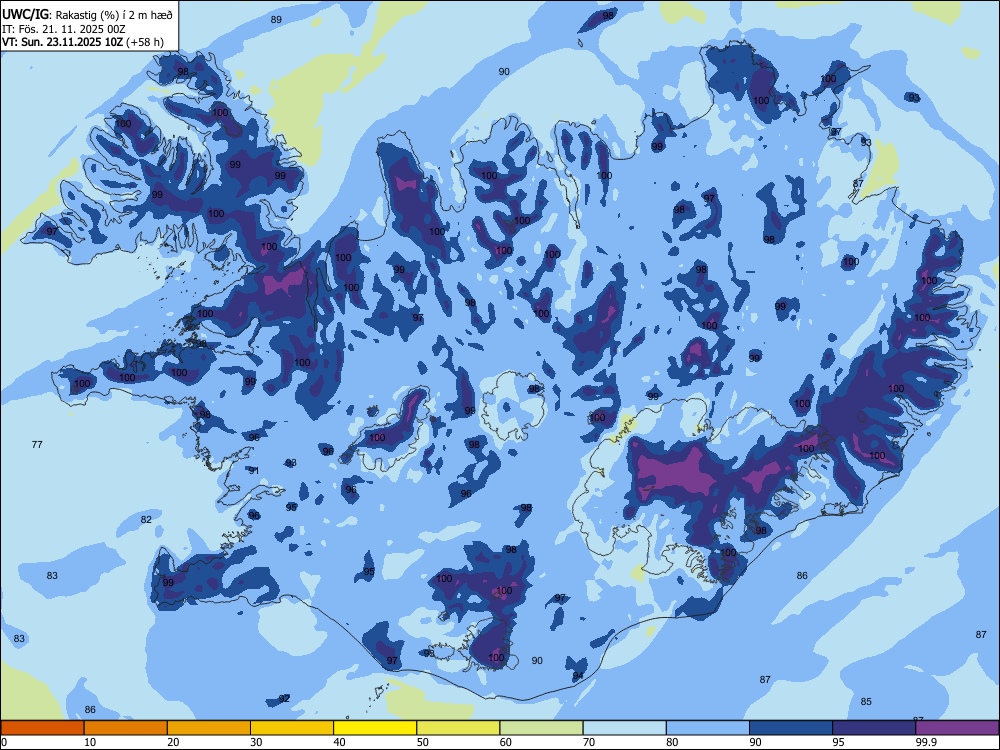This screenshot has height=750, width=1000.
Task: Click the bright yellow 40–50 legend swatch
Action: coord(375,728)
